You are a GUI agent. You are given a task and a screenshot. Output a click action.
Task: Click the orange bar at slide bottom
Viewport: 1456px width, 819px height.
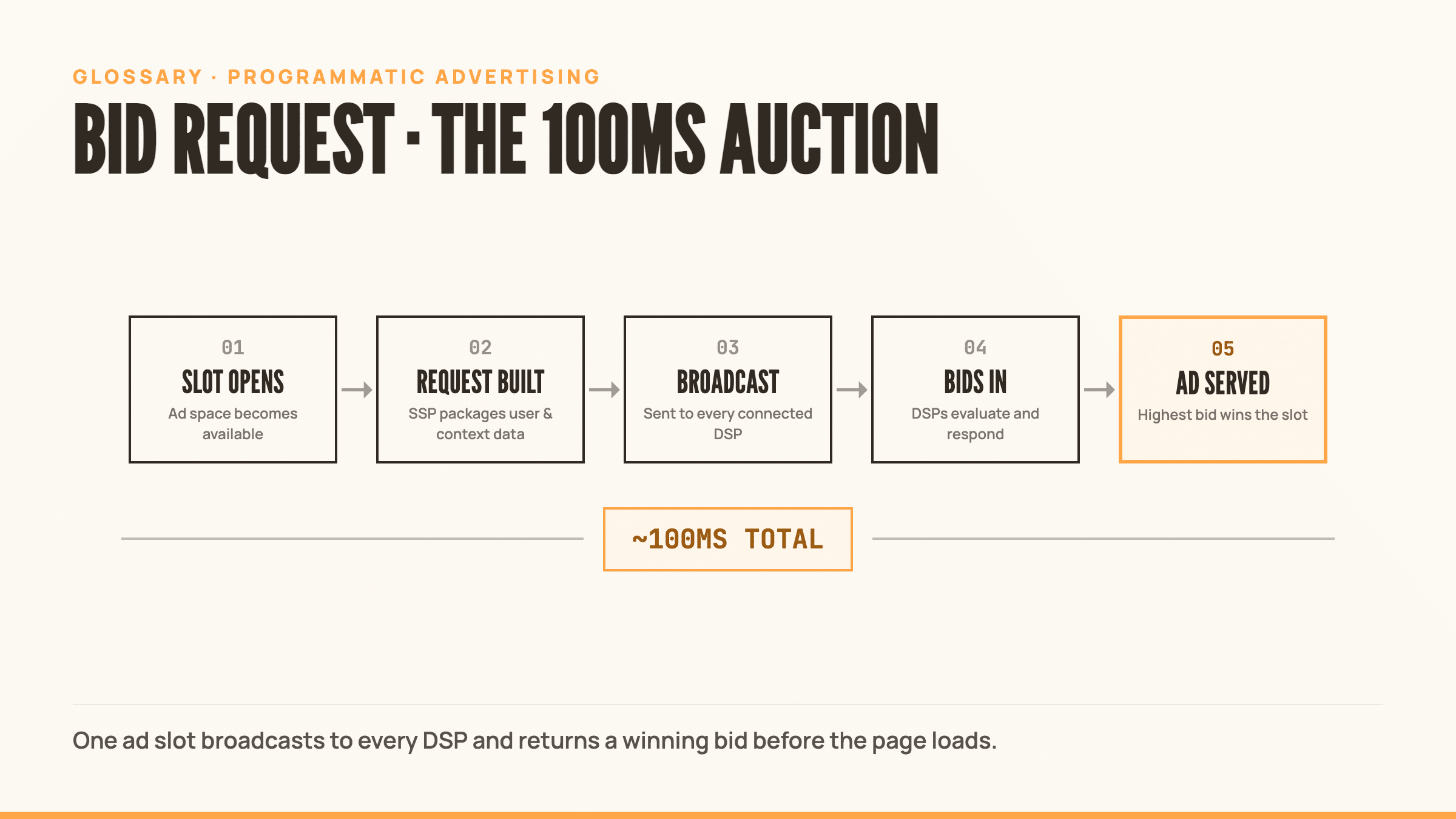tap(728, 815)
